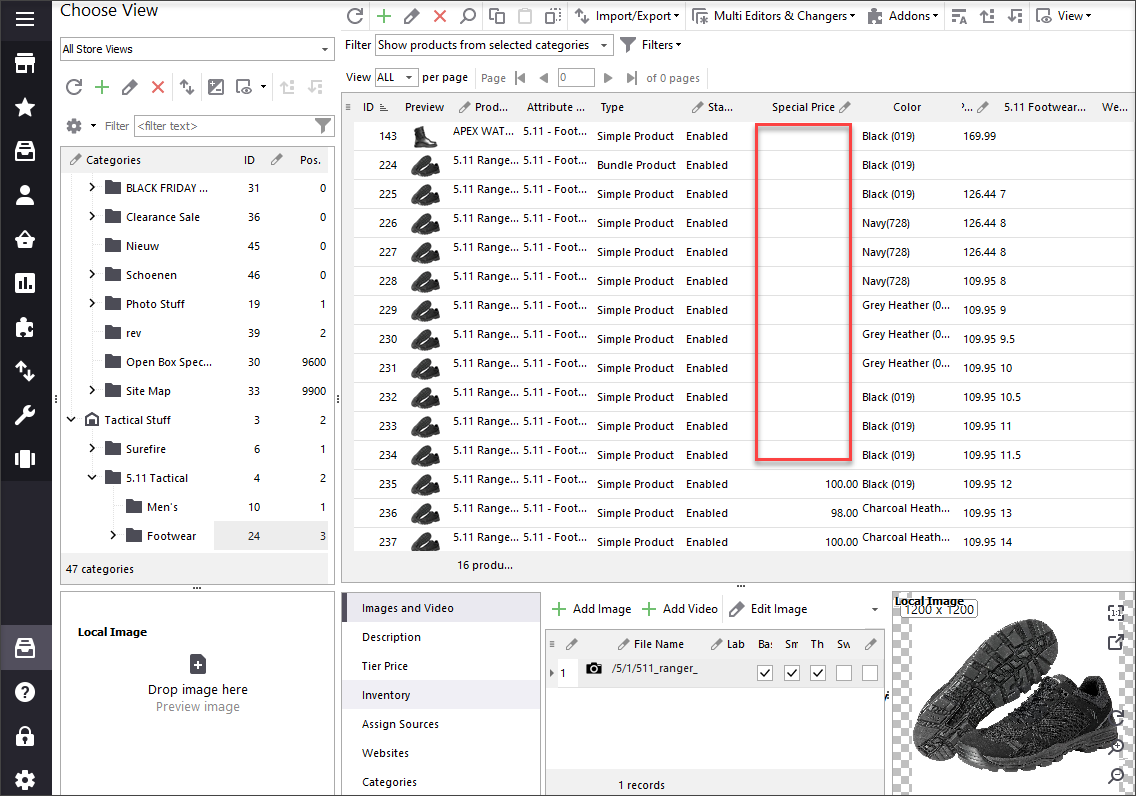Screen dimensions: 1136x796
Task: Add a new category with the green plus
Action: pyautogui.click(x=102, y=87)
